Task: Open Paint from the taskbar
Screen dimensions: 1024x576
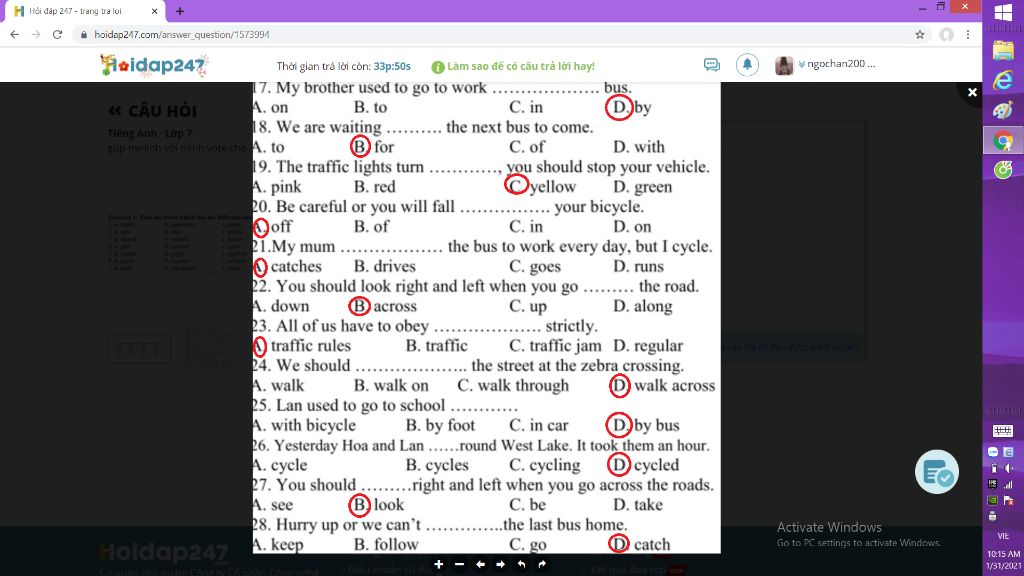Action: 1003,110
